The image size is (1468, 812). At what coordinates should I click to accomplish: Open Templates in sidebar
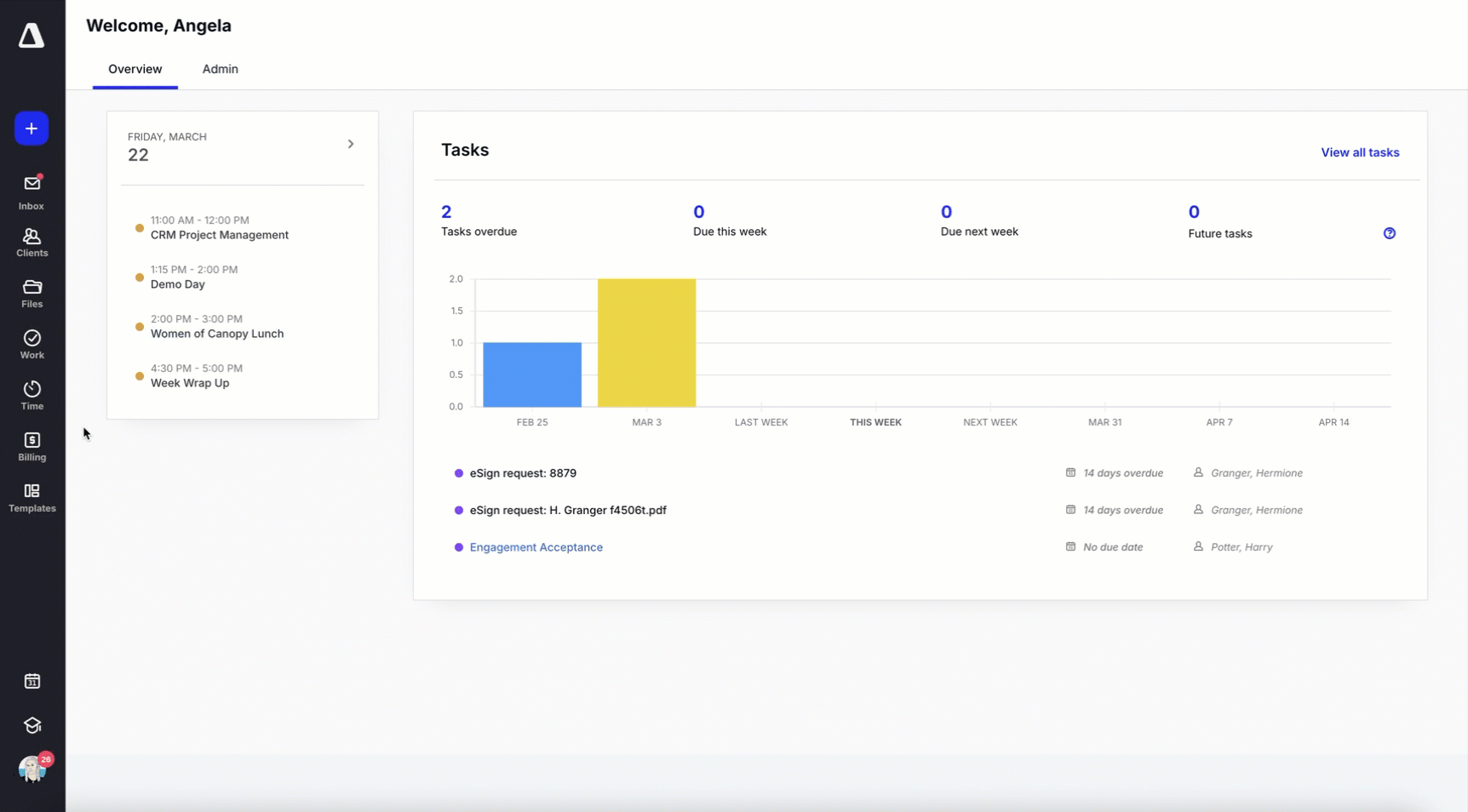pos(32,498)
